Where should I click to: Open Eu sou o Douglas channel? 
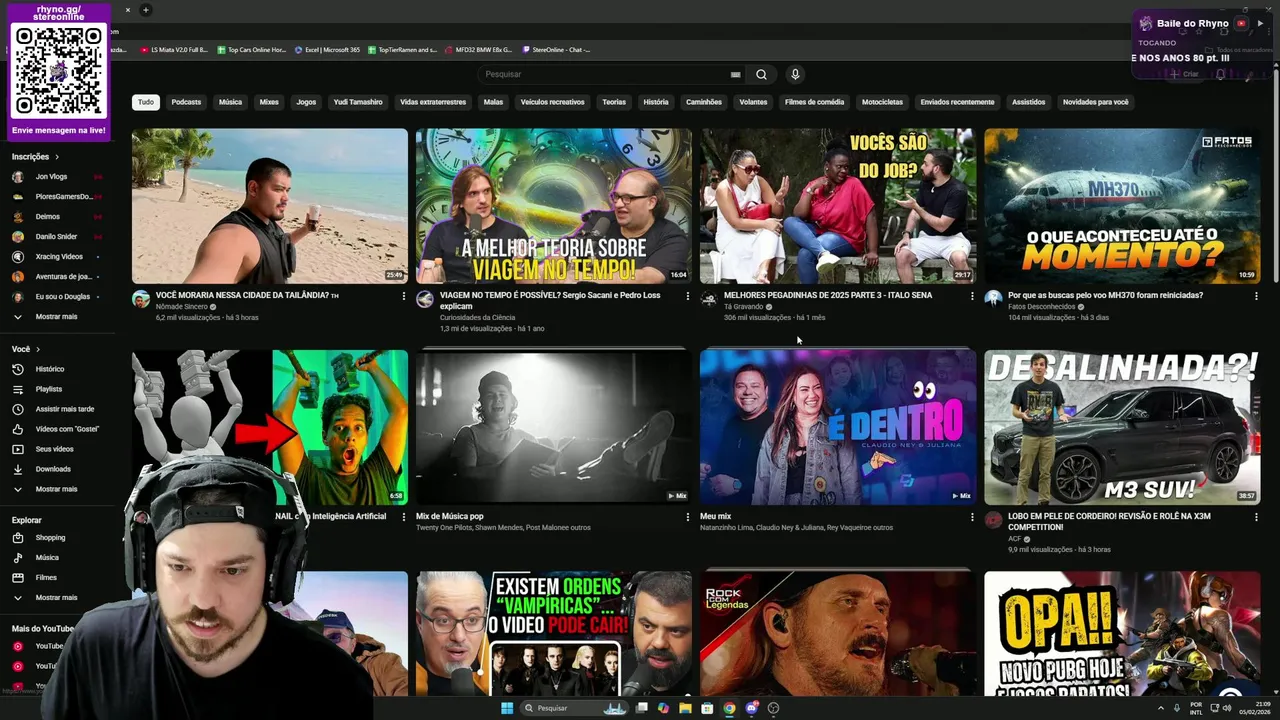pos(62,297)
